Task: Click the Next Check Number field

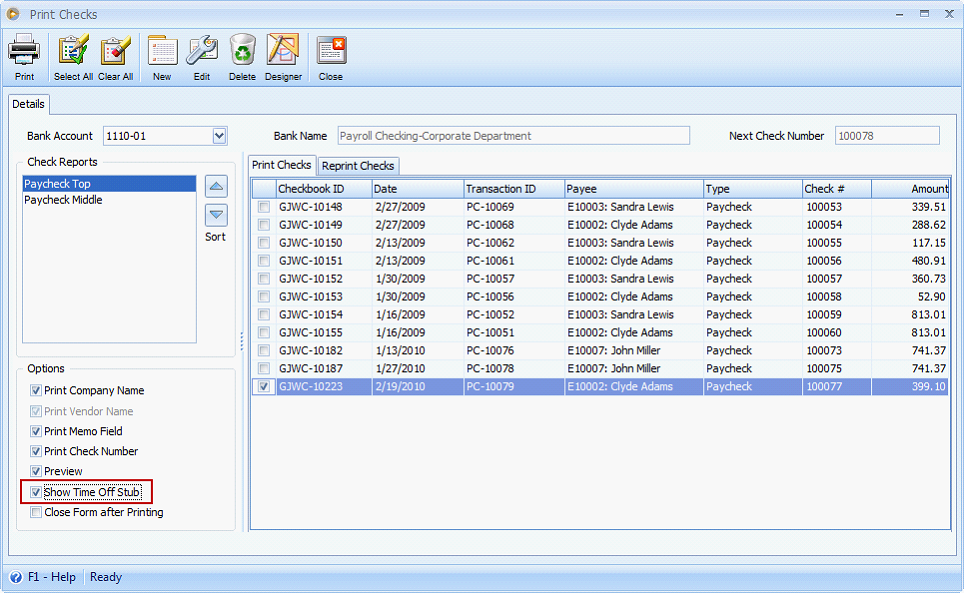Action: click(886, 136)
